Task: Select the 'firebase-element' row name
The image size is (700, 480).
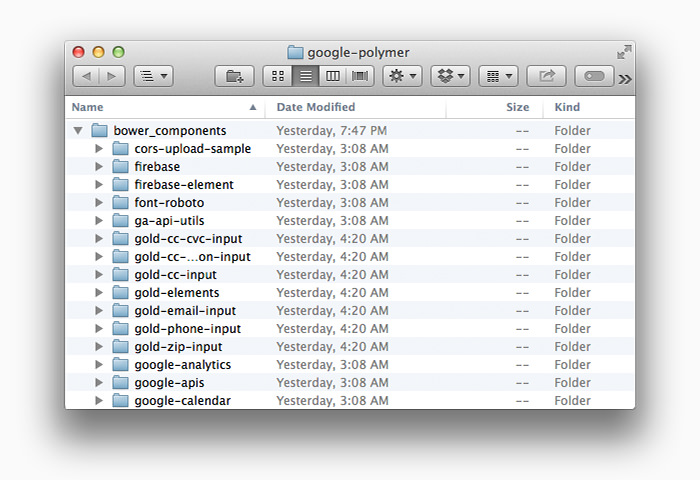Action: (184, 184)
